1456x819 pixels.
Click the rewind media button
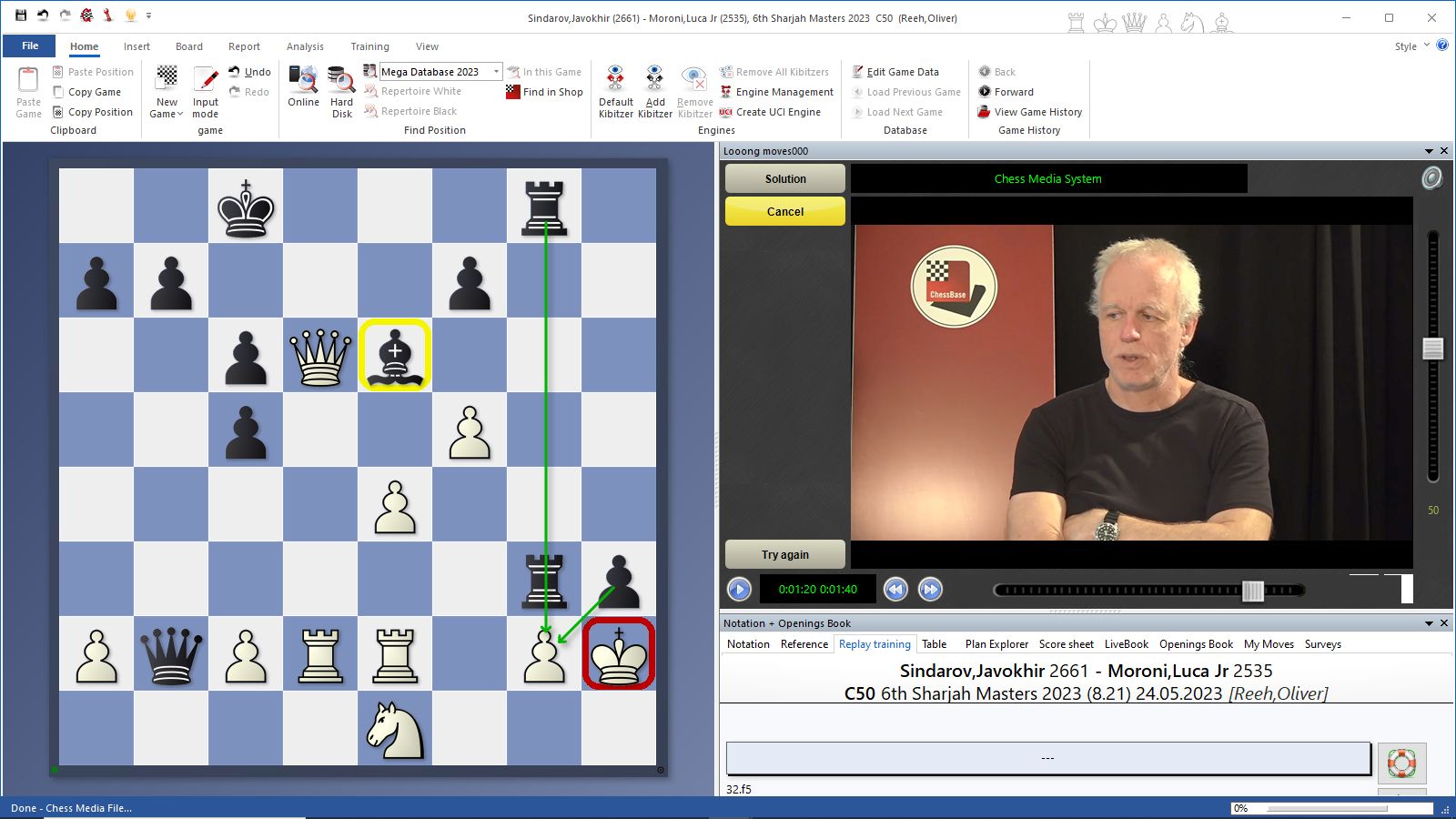[x=895, y=590]
